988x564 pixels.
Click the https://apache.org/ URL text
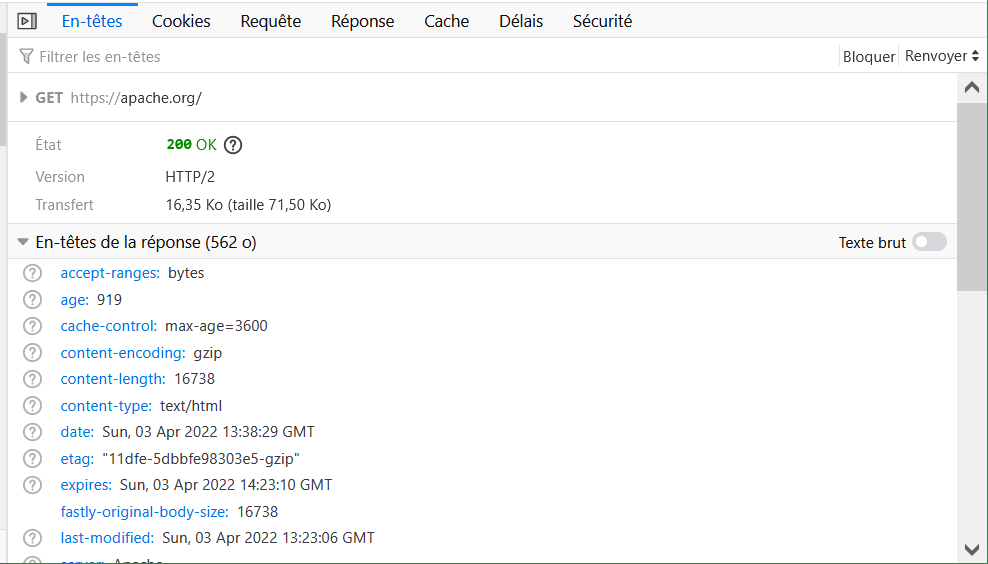136,98
